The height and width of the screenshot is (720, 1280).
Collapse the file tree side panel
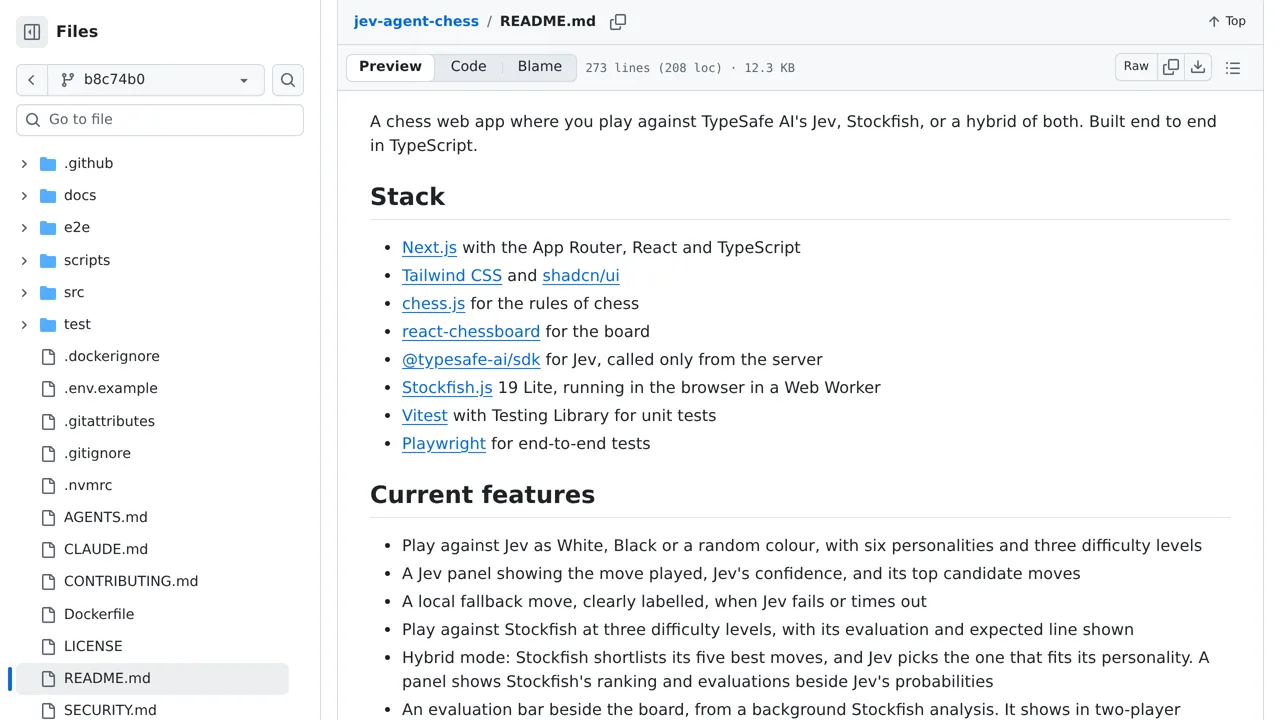(x=32, y=32)
